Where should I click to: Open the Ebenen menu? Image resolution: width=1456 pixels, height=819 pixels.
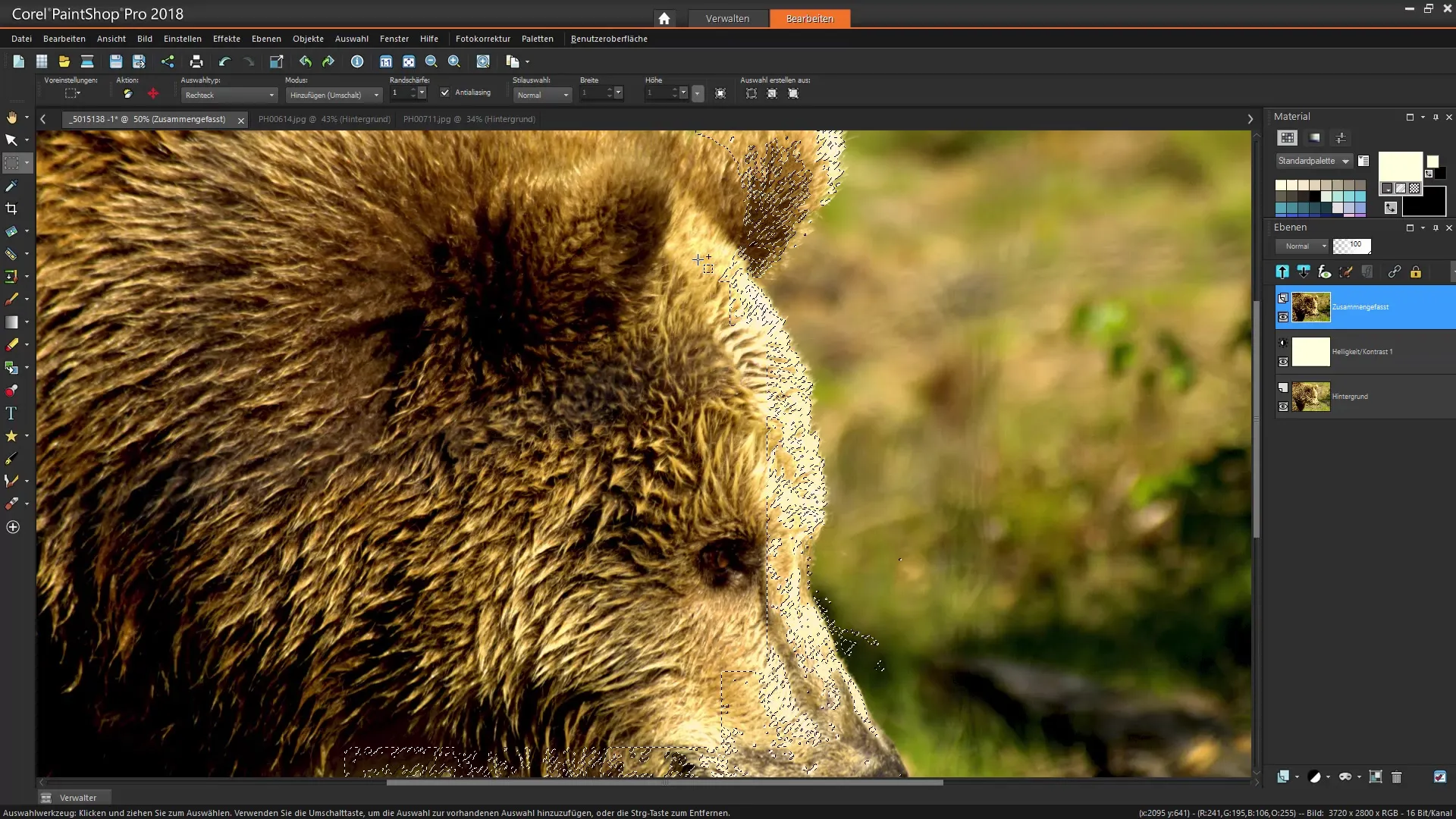click(x=266, y=39)
